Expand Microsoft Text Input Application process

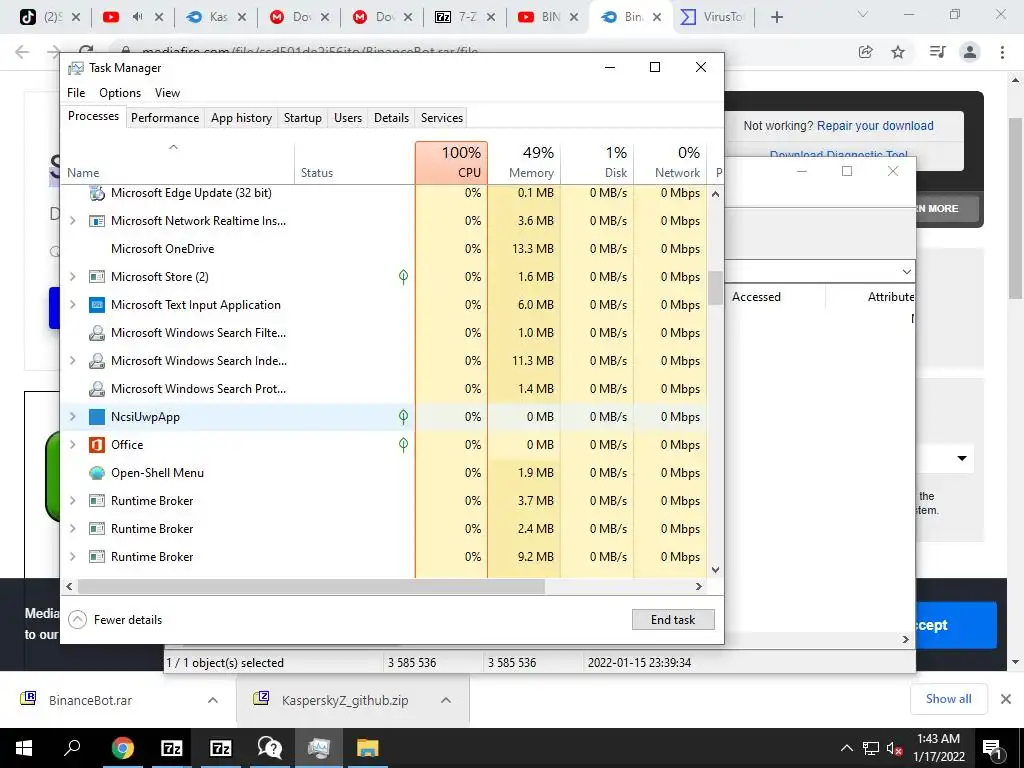pos(72,305)
